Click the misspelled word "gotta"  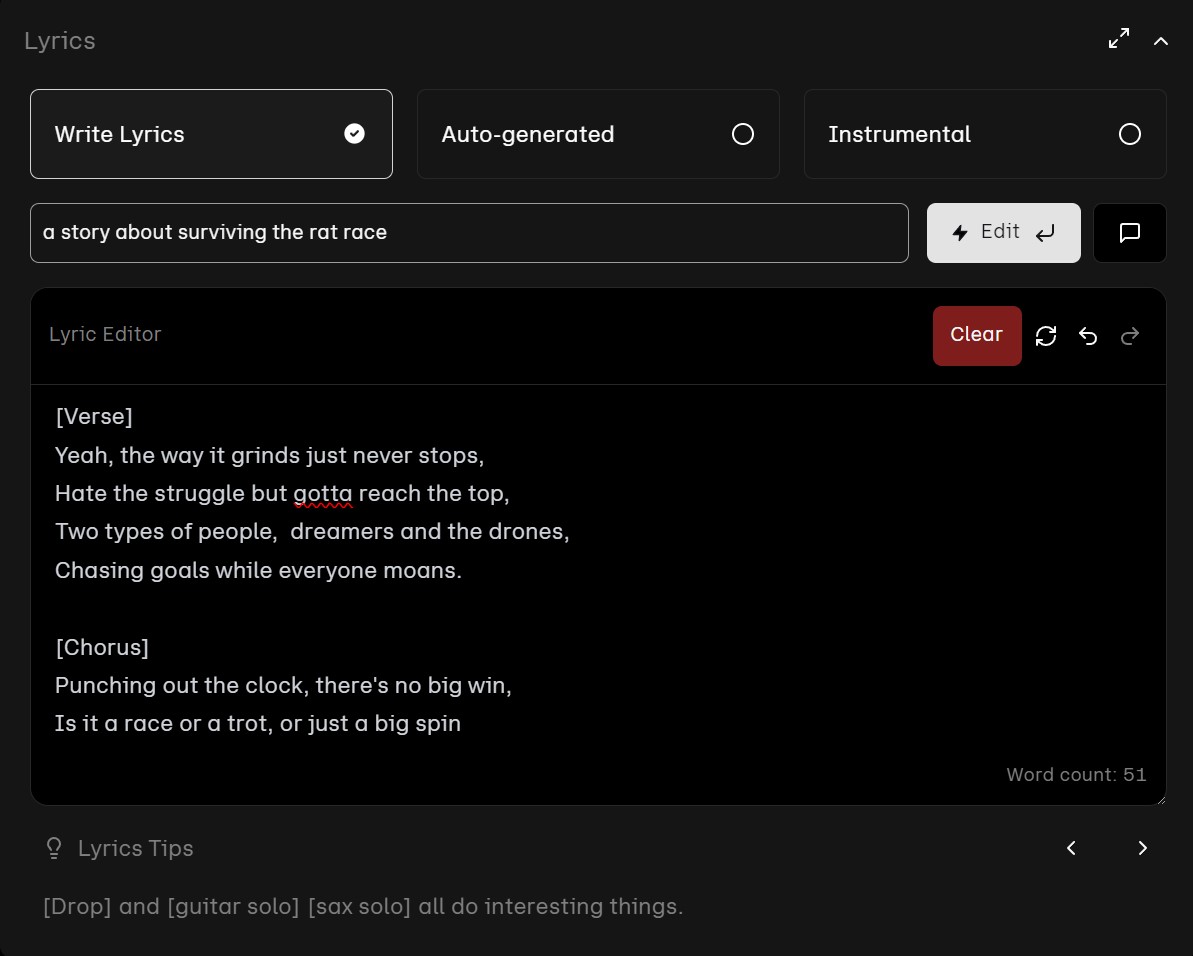(x=322, y=493)
